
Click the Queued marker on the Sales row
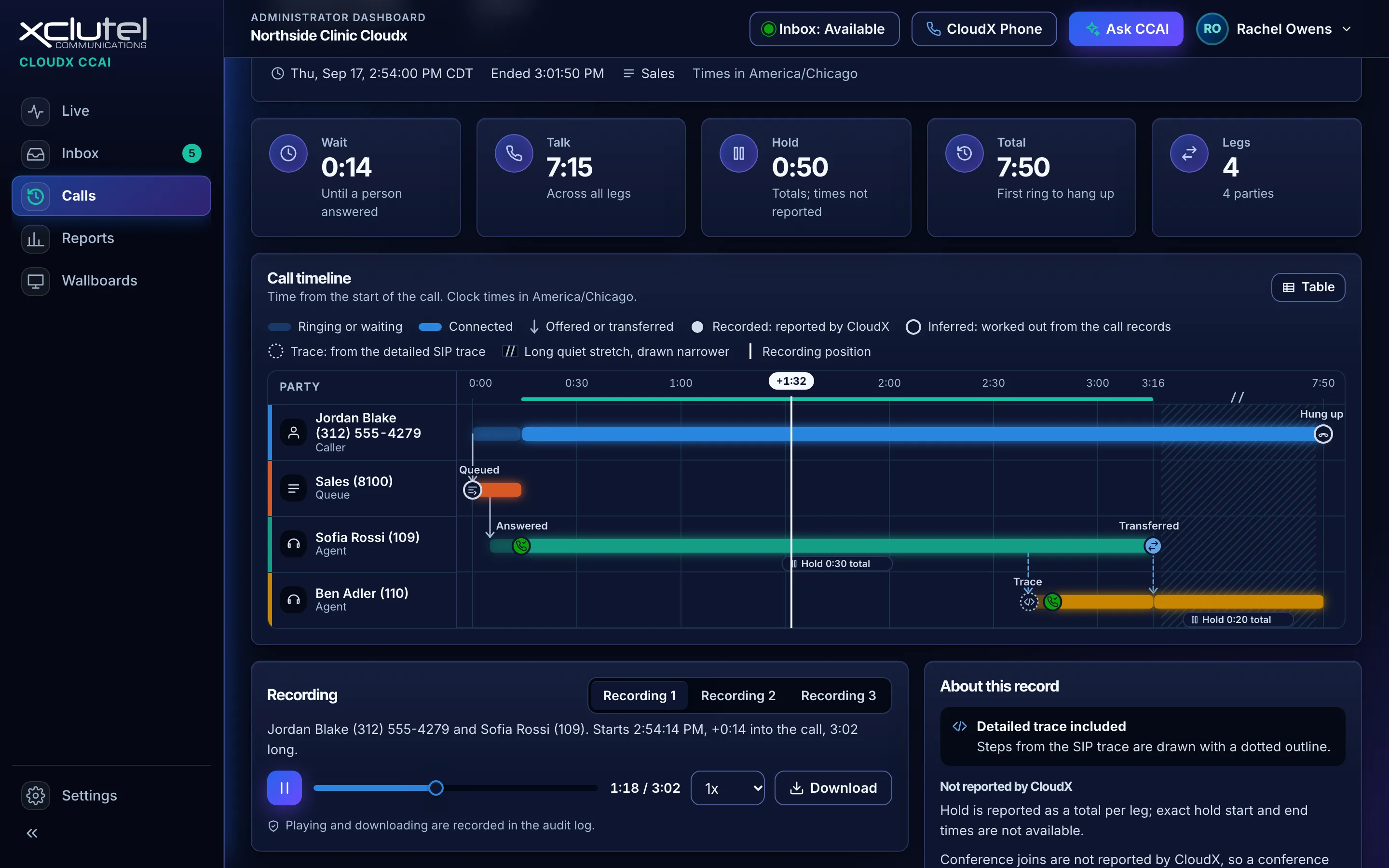pyautogui.click(x=472, y=490)
